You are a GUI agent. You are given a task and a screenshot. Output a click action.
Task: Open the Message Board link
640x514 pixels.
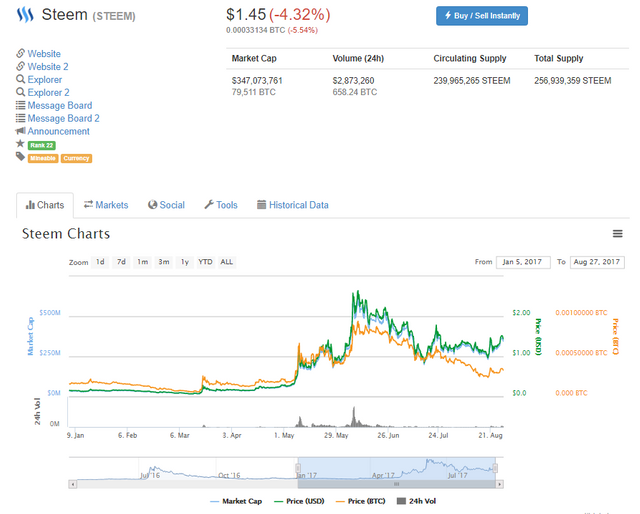tap(60, 105)
